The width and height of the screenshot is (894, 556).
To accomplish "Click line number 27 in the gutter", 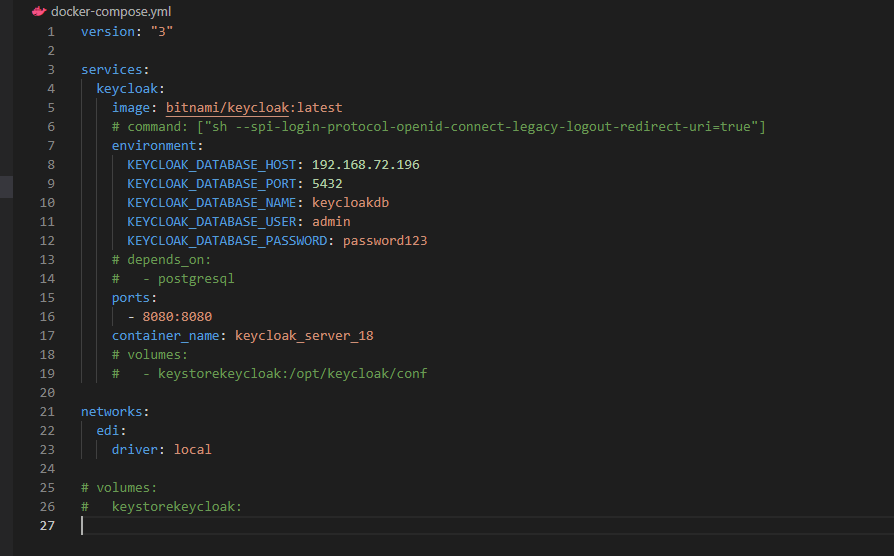I will pyautogui.click(x=47, y=525).
